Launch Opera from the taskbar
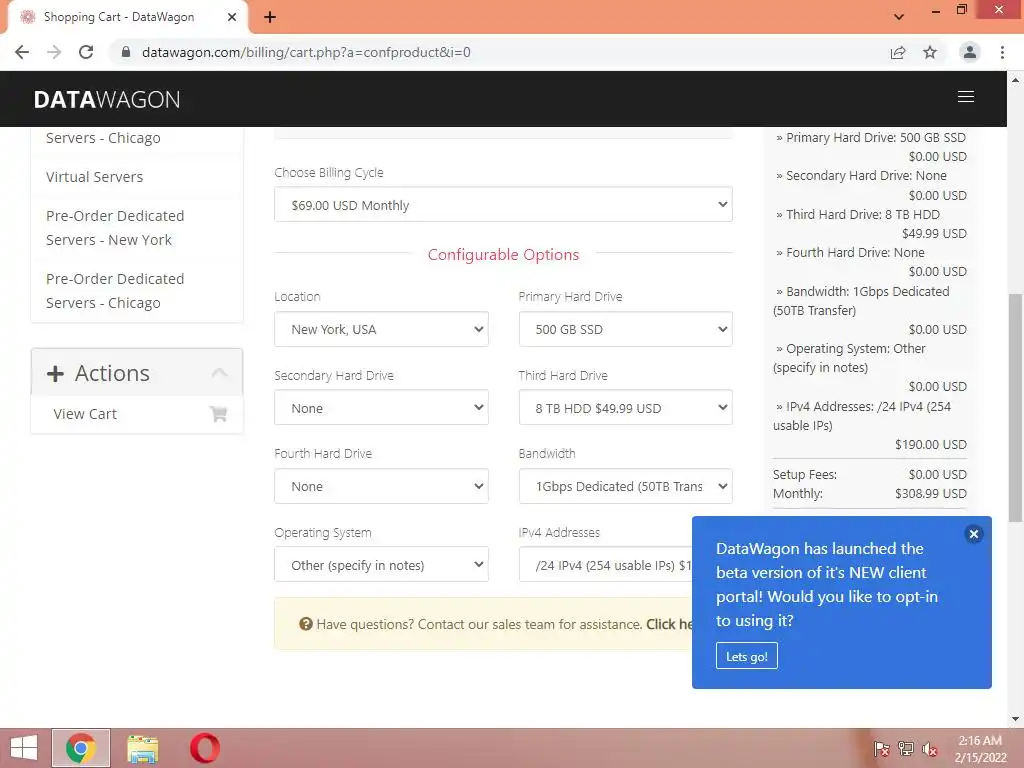 point(204,748)
